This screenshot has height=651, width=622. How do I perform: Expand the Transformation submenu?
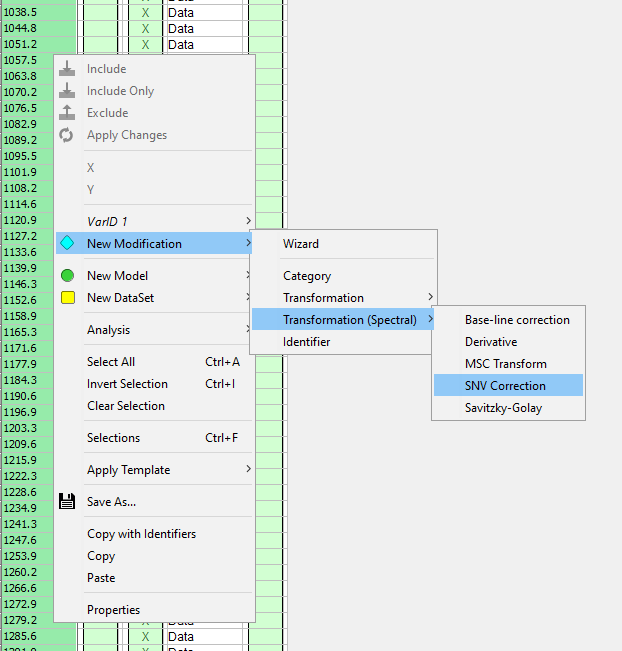click(430, 298)
